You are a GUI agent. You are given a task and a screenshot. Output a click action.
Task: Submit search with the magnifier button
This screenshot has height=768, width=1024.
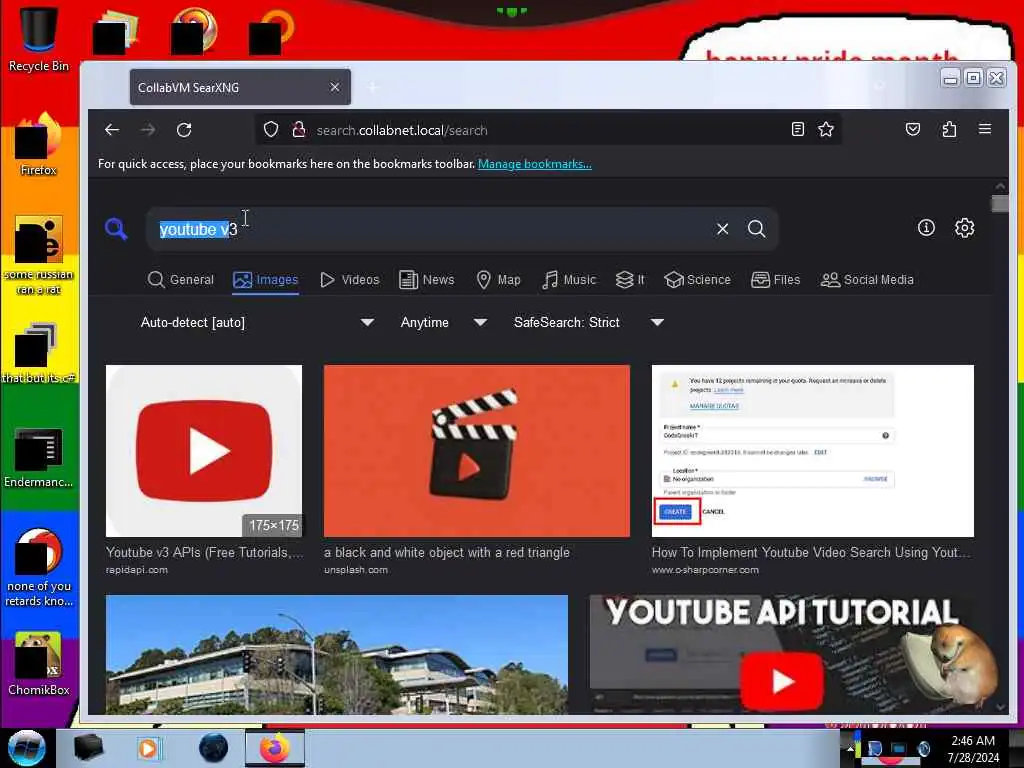756,229
